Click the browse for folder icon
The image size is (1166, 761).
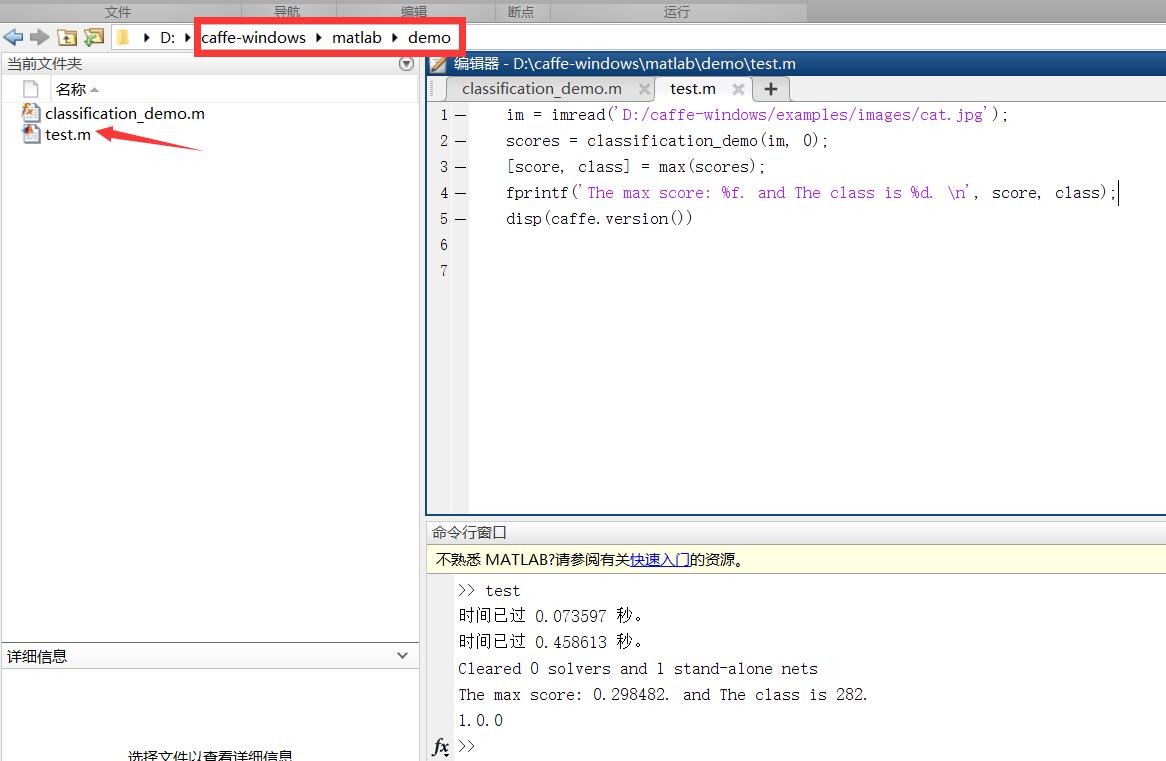92,36
